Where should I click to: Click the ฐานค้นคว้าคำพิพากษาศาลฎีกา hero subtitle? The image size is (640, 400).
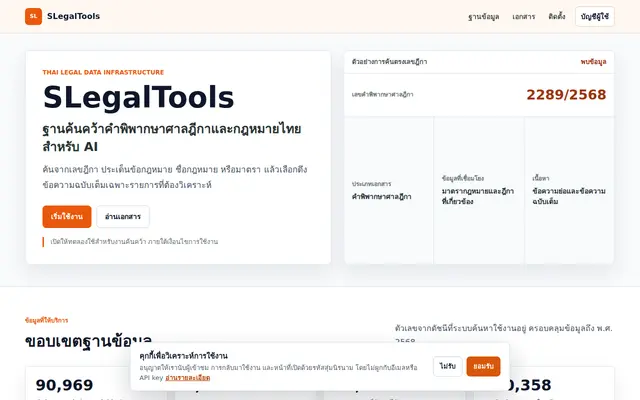pos(172,138)
